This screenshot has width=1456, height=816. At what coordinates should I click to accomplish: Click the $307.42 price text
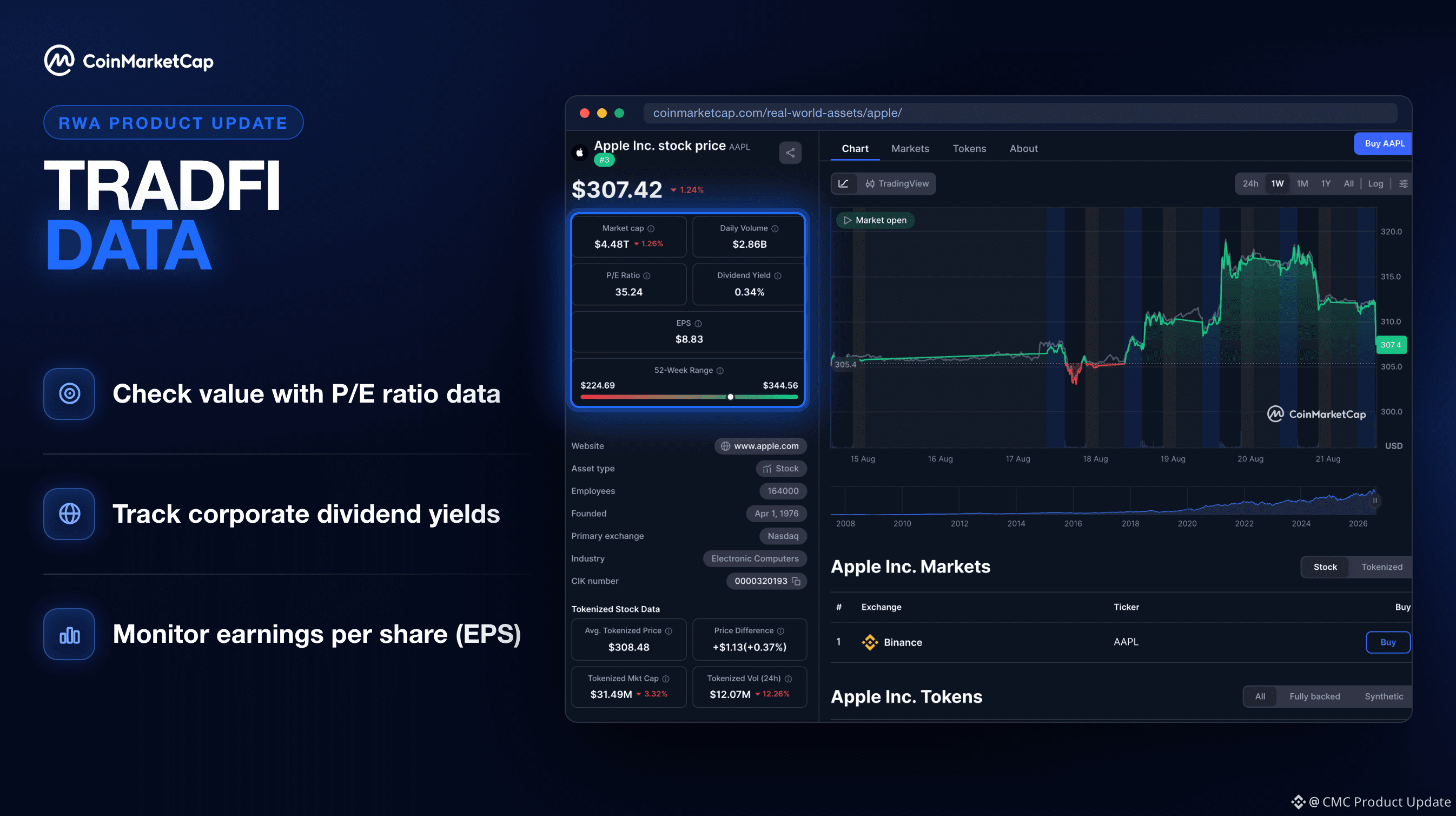pos(617,189)
